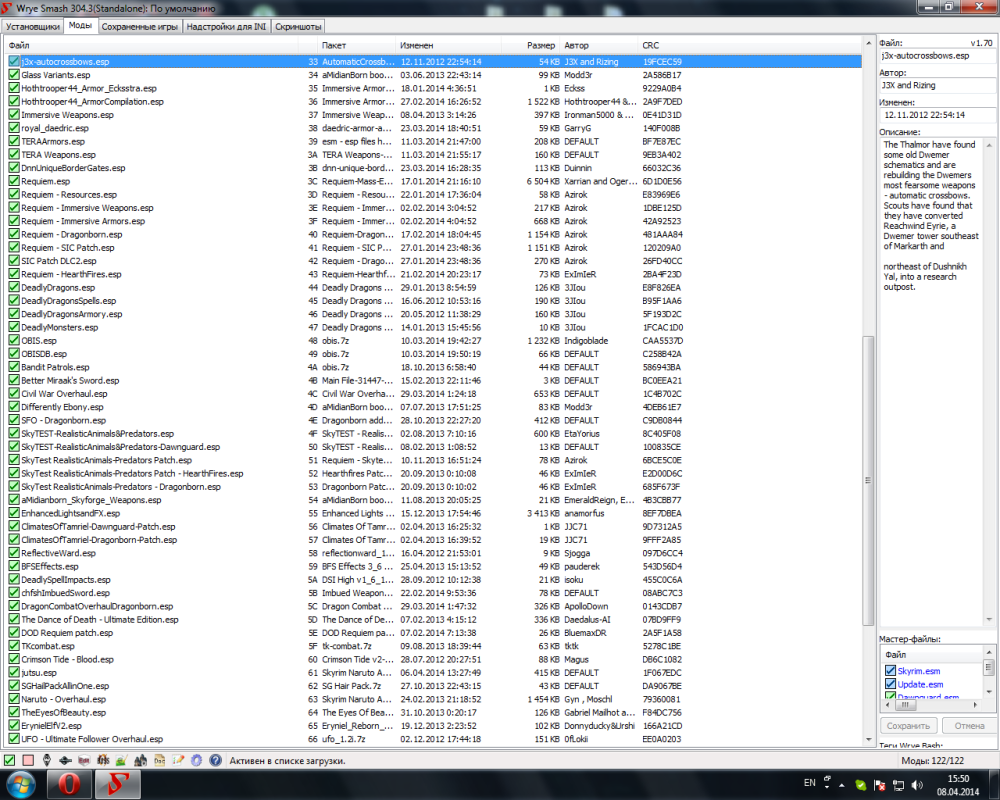This screenshot has height=800, width=1000.
Task: Open the Doc Browser icon
Action: 159,760
